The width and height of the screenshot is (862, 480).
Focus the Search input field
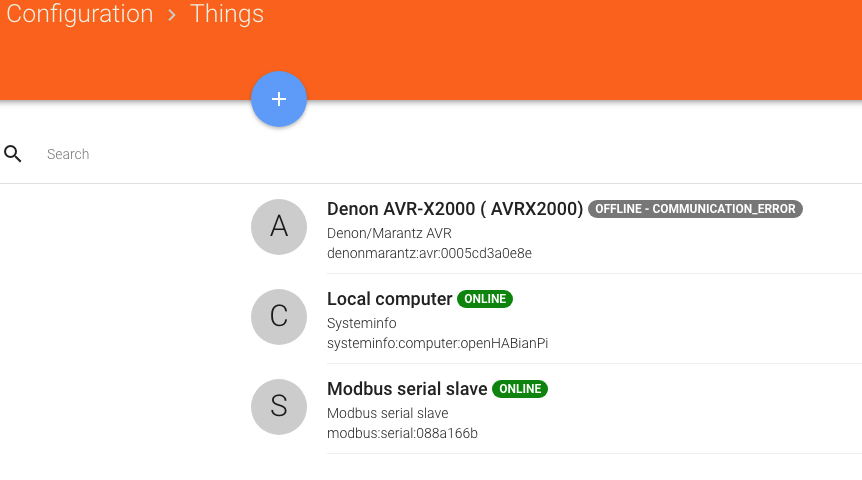pos(400,154)
